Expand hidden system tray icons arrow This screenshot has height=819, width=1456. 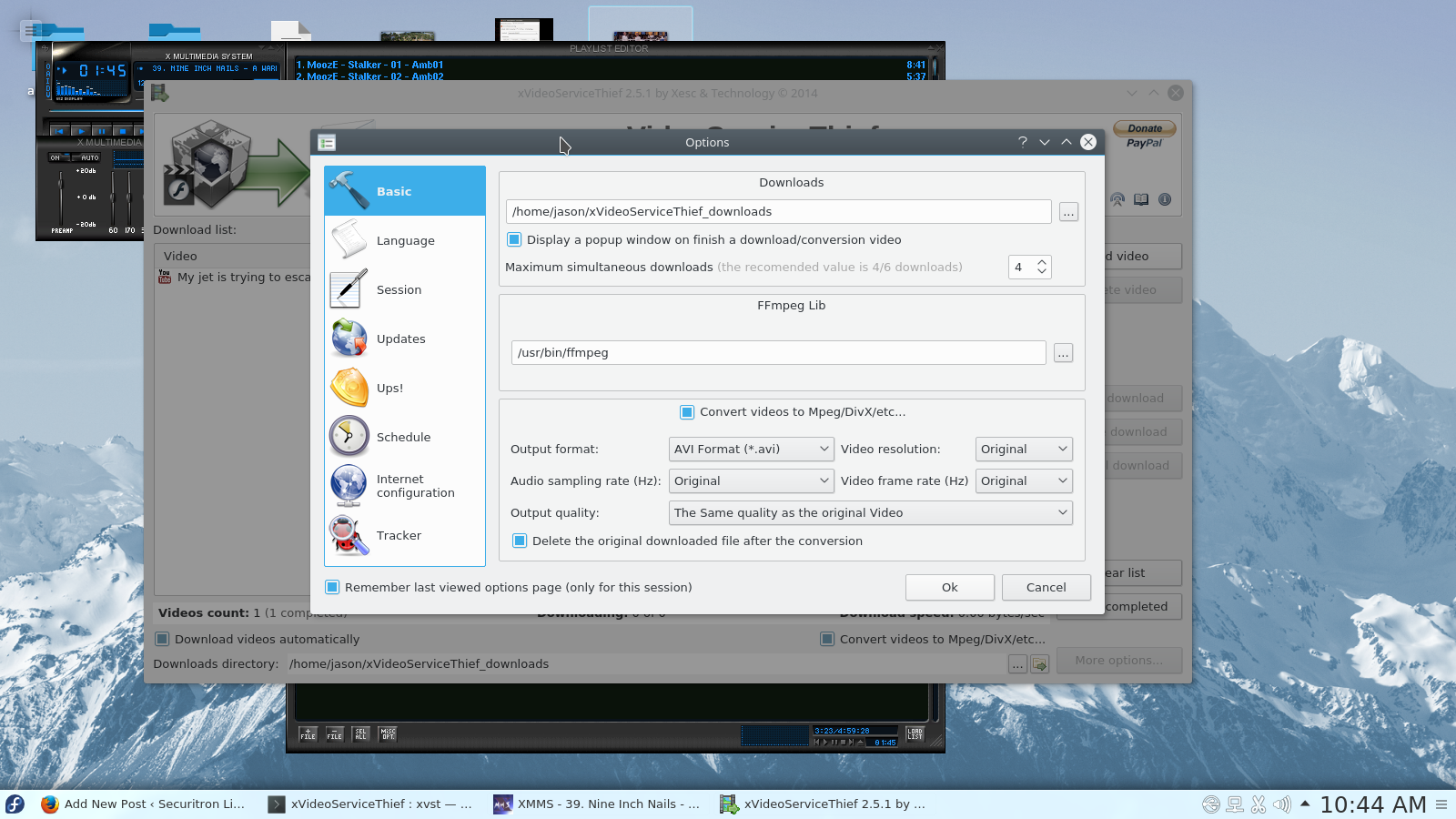pyautogui.click(x=1305, y=804)
